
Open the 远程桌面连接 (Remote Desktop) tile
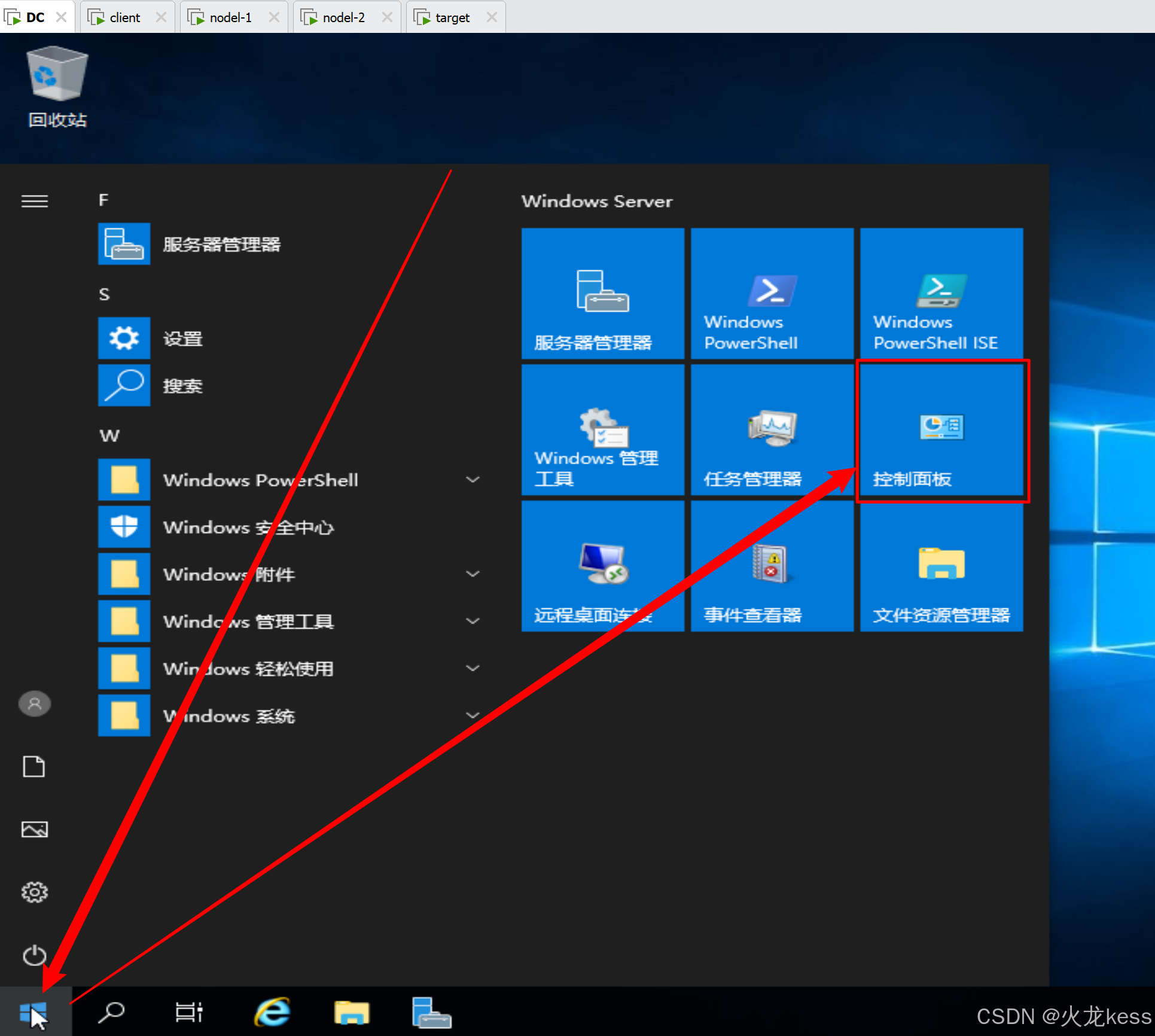(602, 566)
